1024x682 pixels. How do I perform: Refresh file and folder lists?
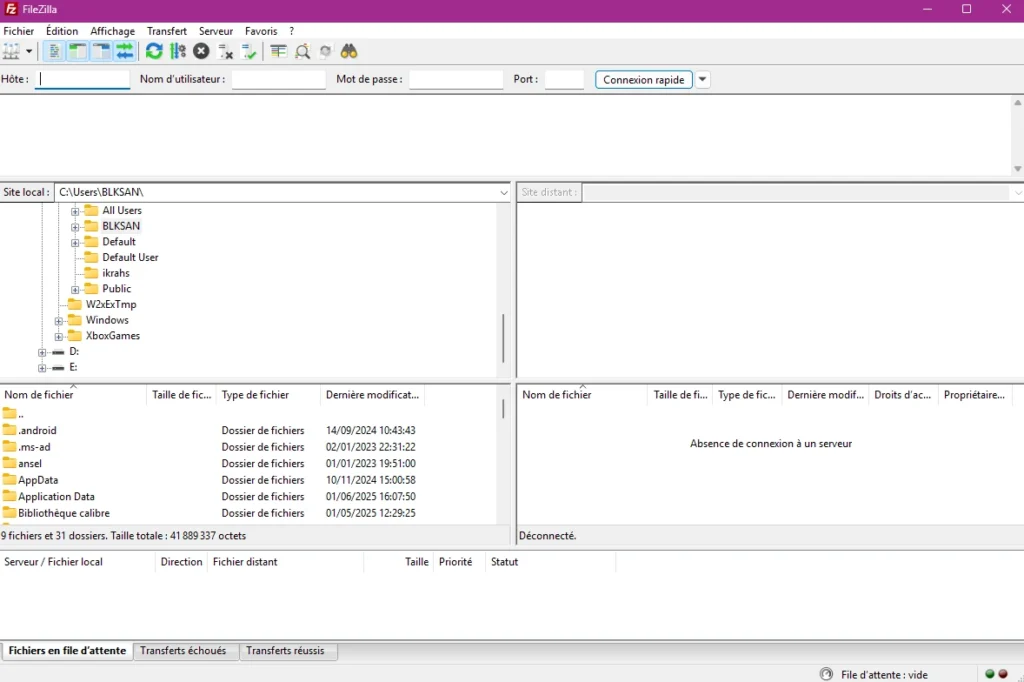[154, 52]
